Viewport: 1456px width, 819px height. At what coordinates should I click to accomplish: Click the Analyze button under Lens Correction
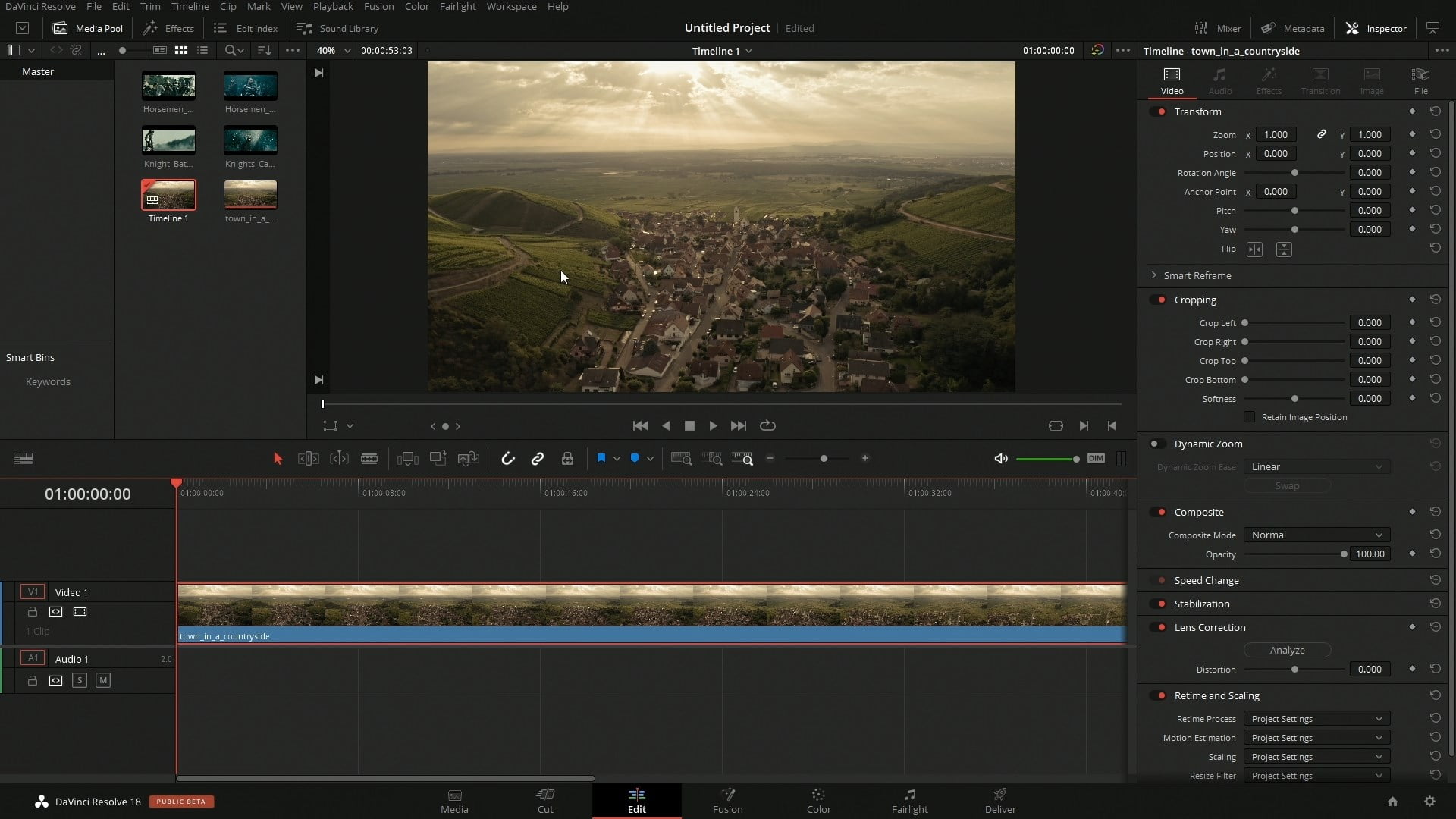[1287, 650]
